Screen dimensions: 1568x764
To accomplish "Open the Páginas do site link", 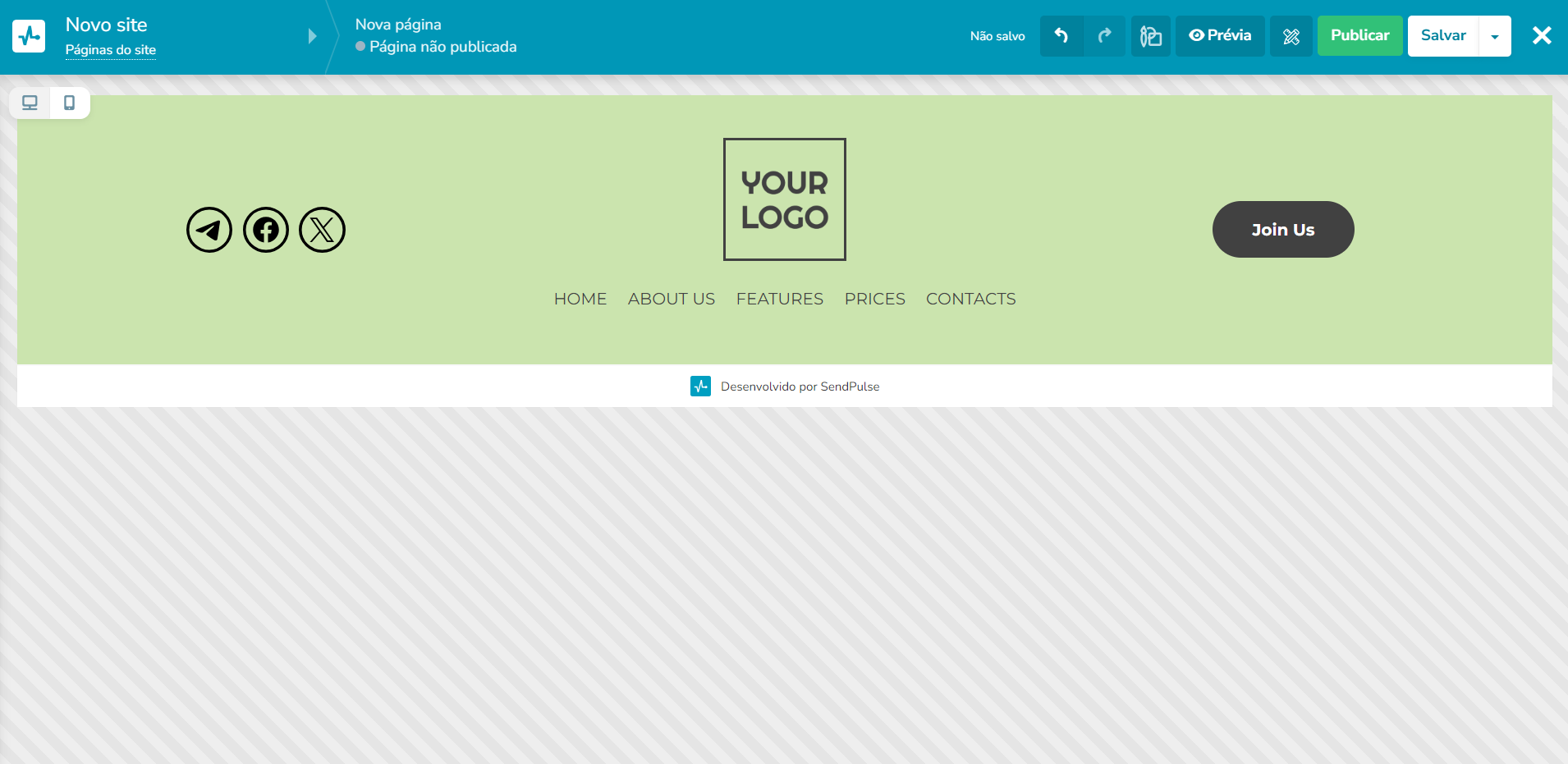I will [x=111, y=50].
